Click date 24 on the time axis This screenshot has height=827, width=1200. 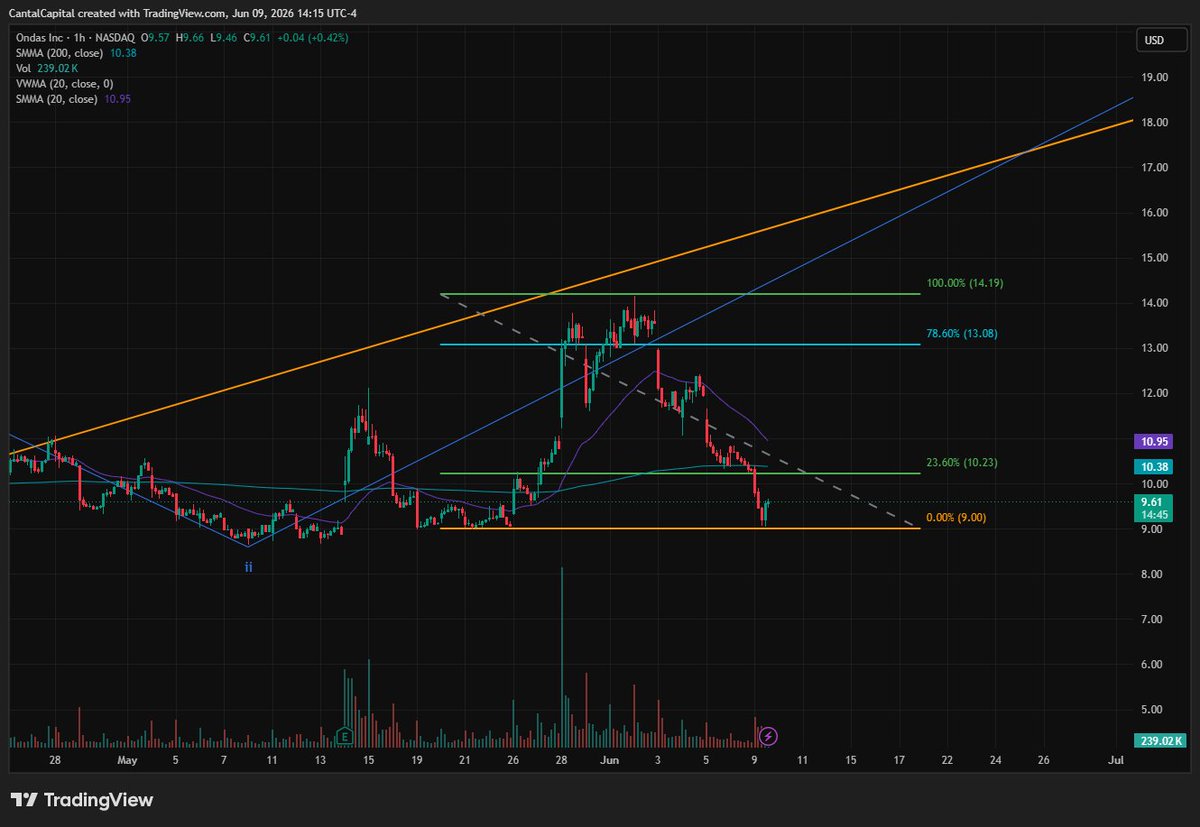996,760
